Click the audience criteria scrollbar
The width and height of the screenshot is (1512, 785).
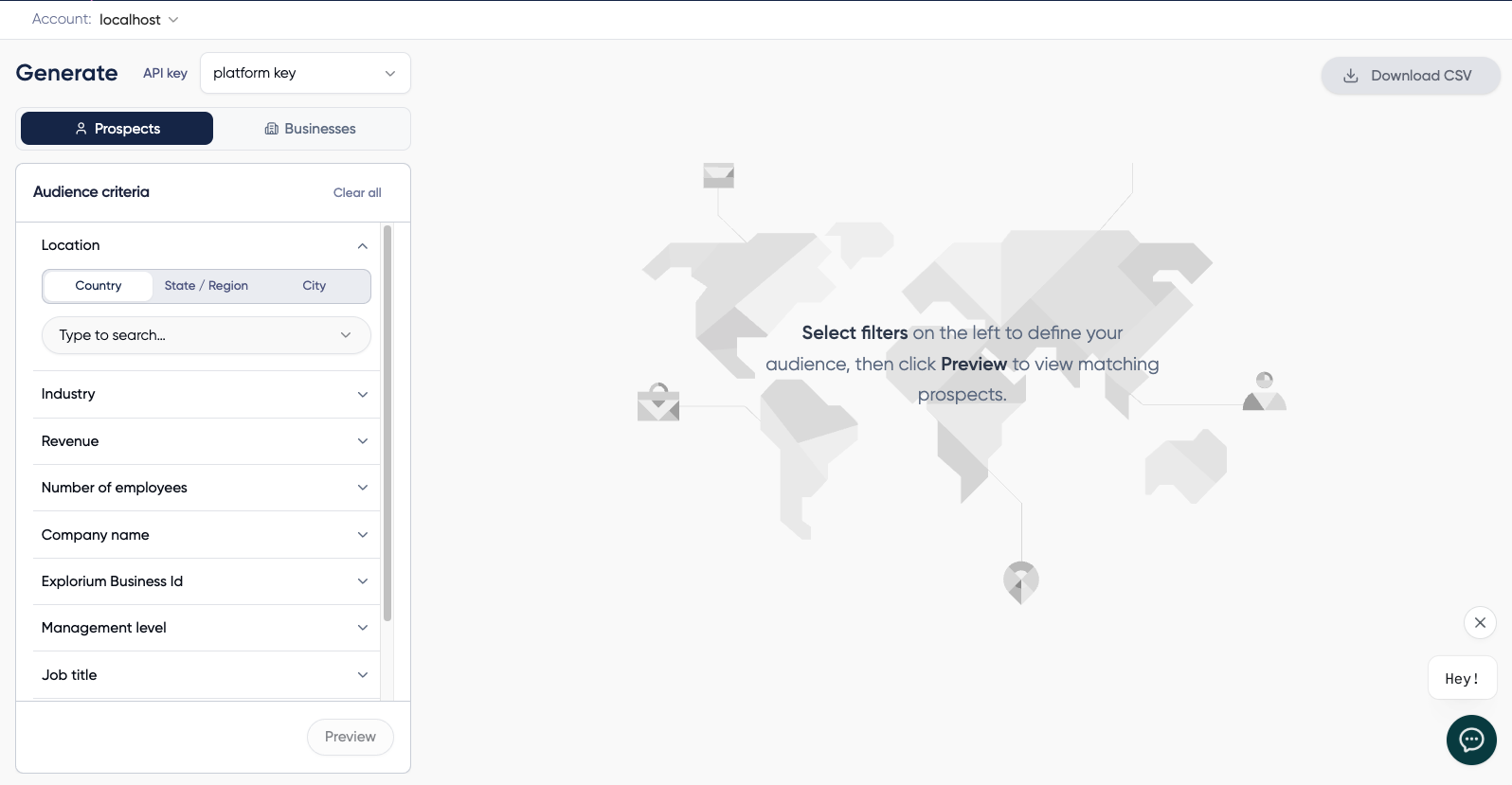click(x=387, y=423)
